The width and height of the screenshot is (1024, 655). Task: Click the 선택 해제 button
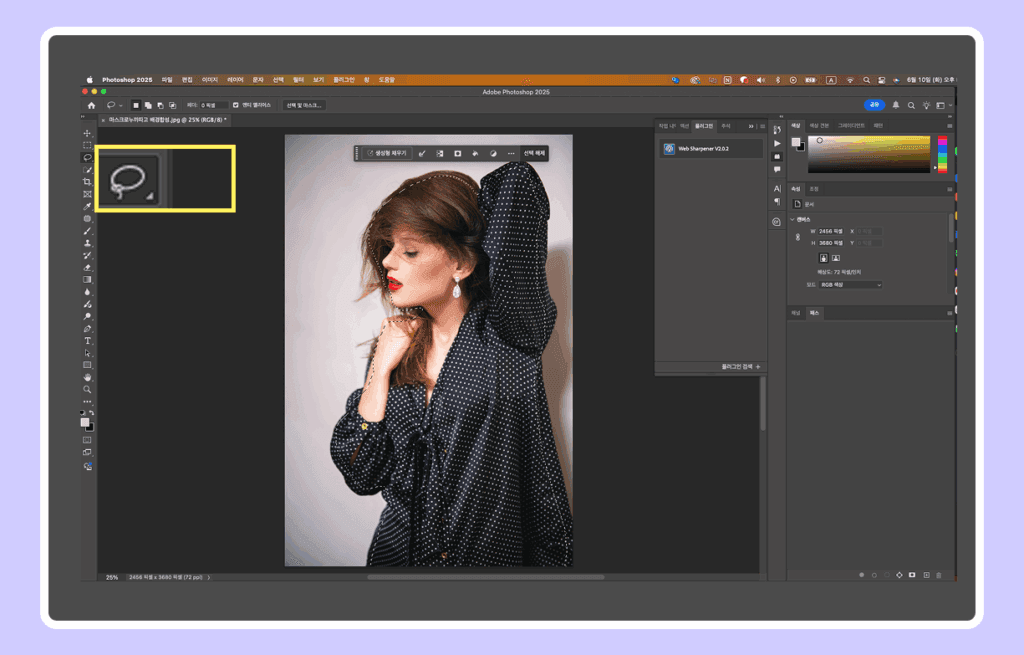pyautogui.click(x=534, y=153)
